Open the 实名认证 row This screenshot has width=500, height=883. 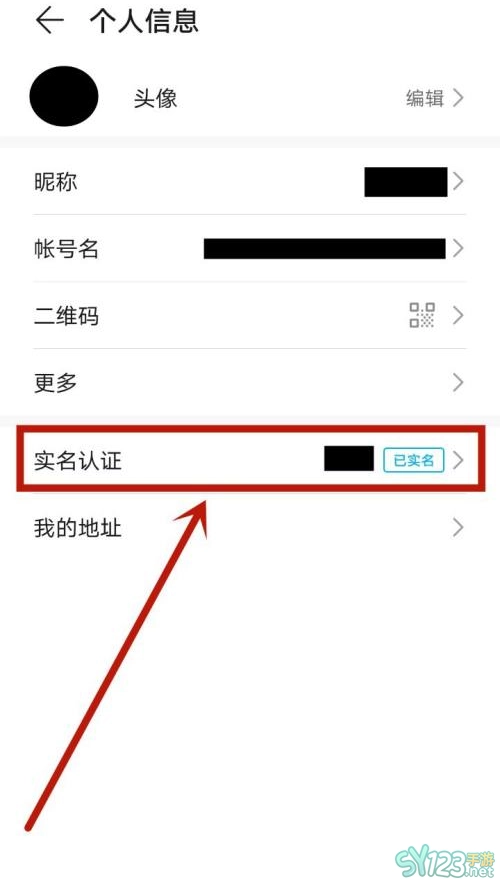[x=250, y=460]
